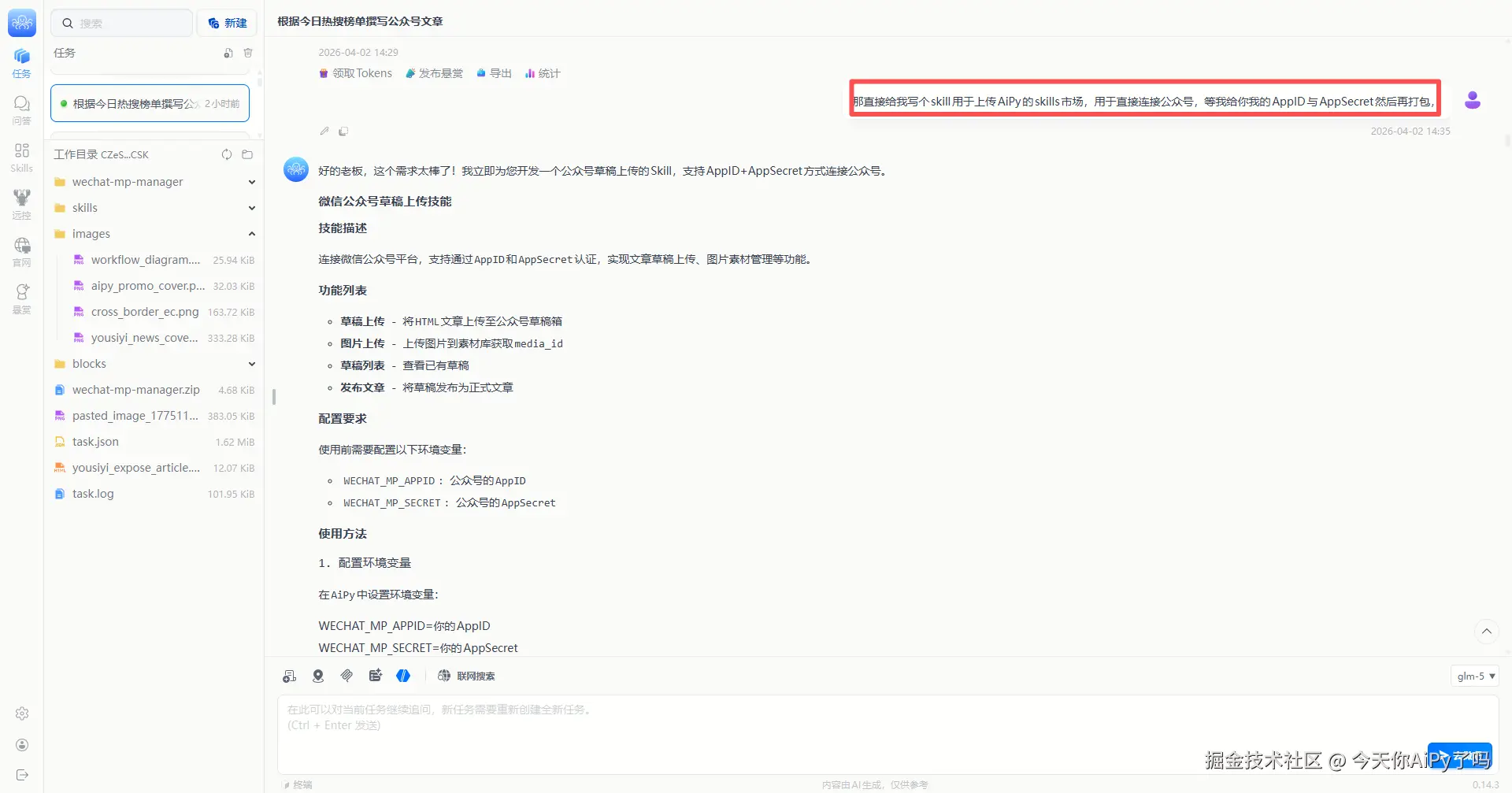Image resolution: width=1512 pixels, height=793 pixels.
Task: Refresh the 工作目录 working directory
Action: [x=227, y=154]
